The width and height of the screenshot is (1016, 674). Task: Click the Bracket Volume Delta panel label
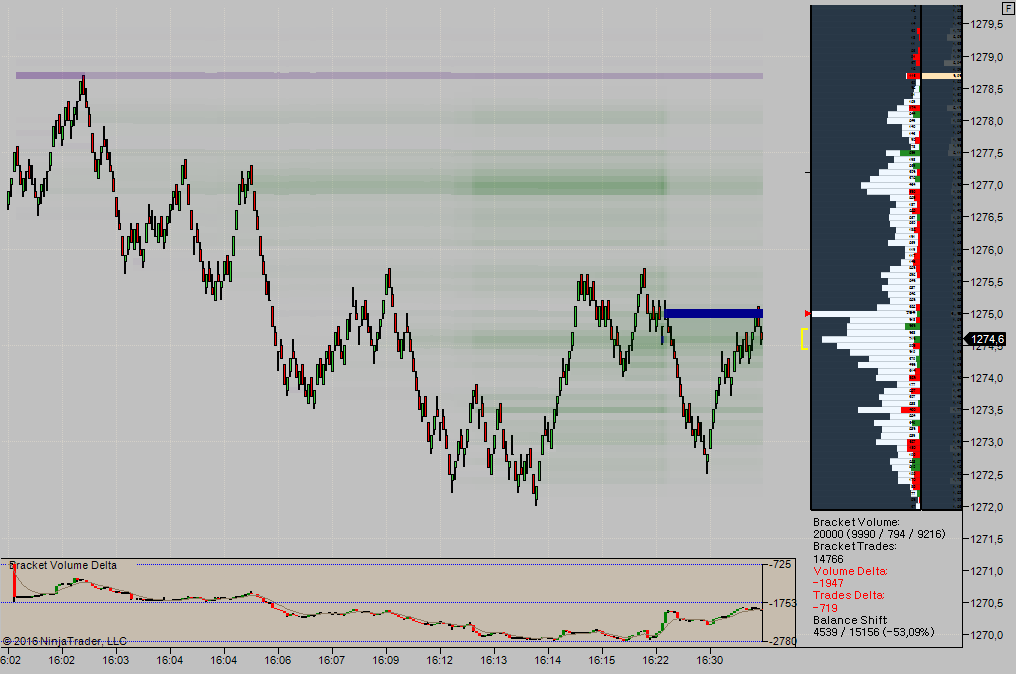62,565
